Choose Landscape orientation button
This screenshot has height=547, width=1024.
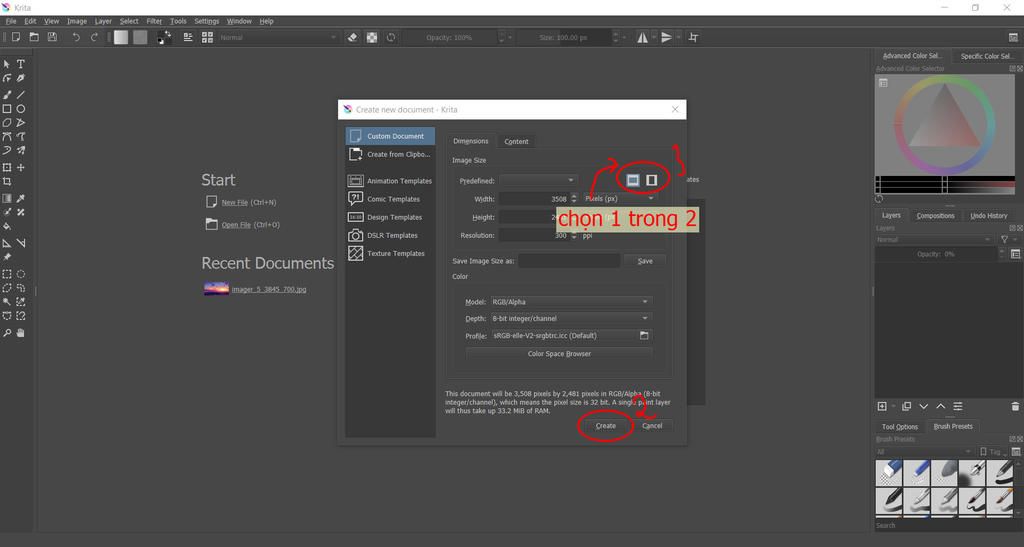click(x=633, y=180)
